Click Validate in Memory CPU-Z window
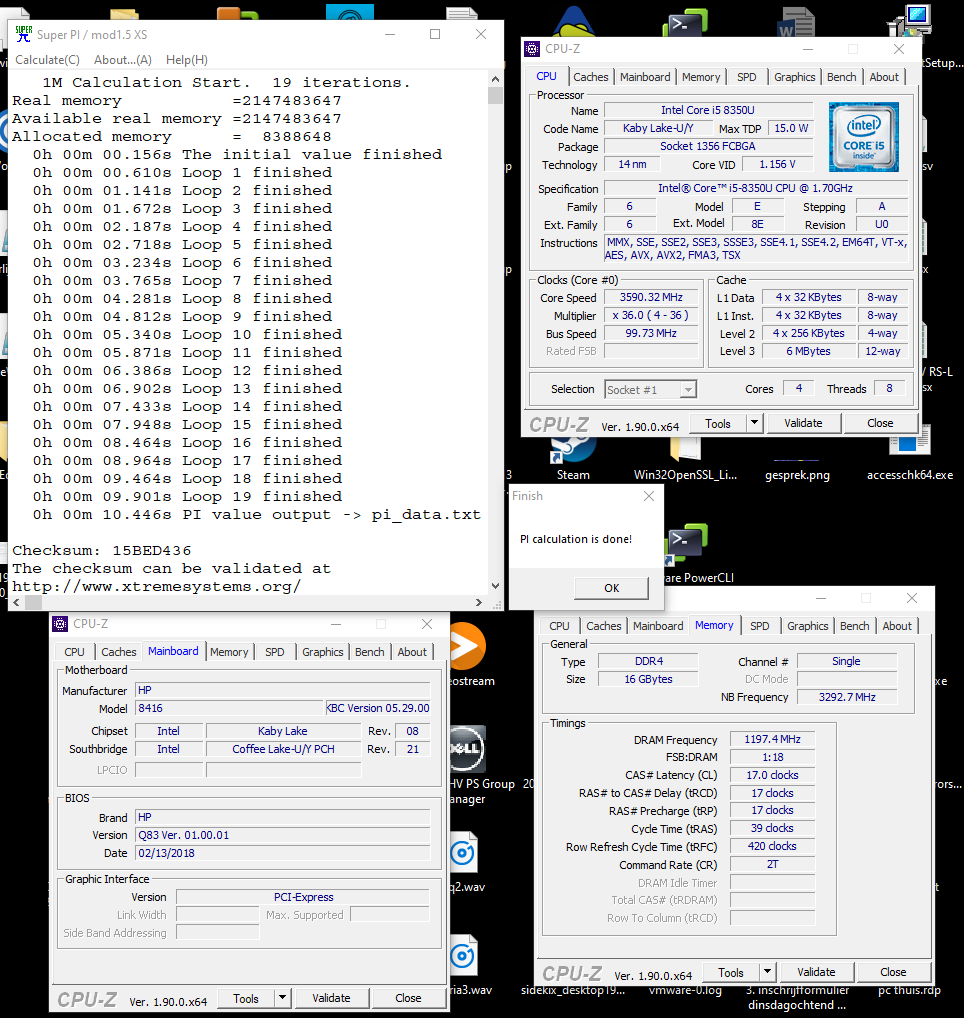Viewport: 964px width, 1018px height. pyautogui.click(x=816, y=973)
